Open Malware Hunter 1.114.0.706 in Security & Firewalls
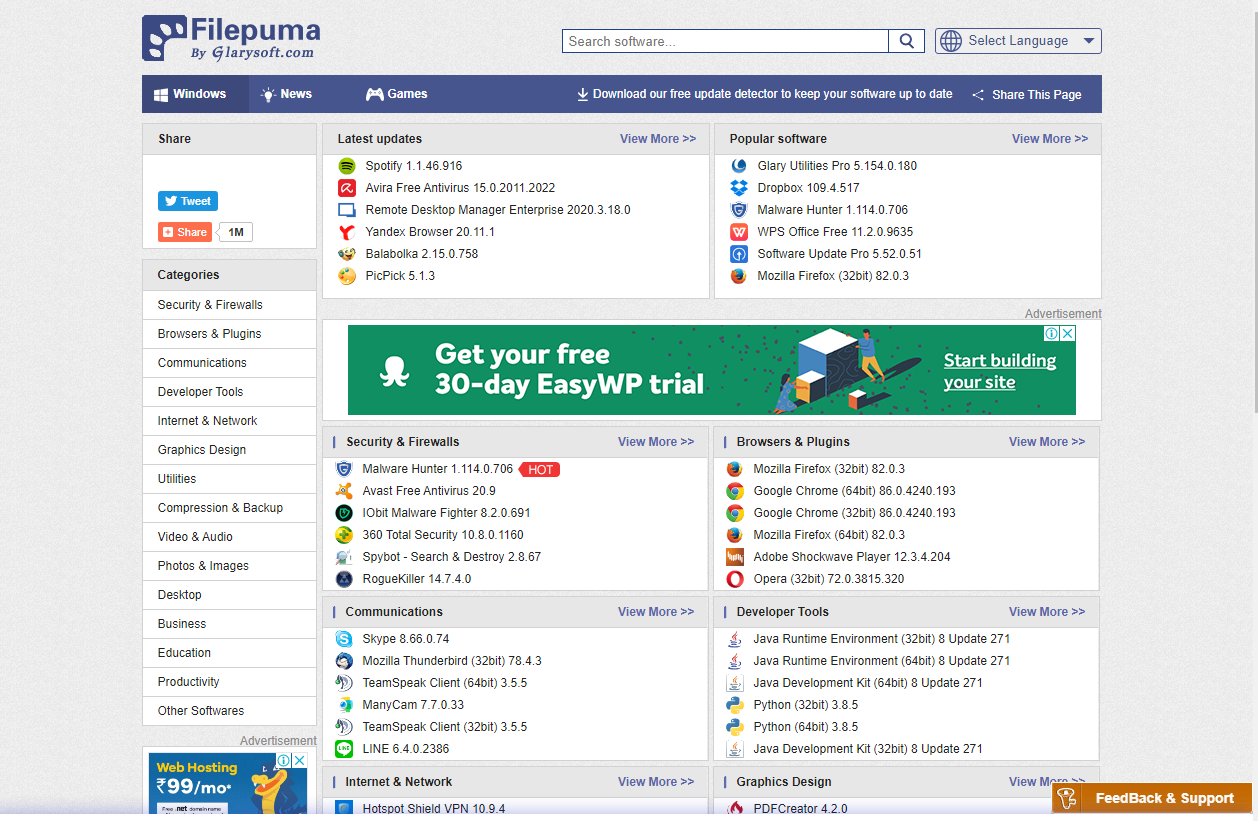Image resolution: width=1258 pixels, height=821 pixels. pyautogui.click(x=437, y=469)
